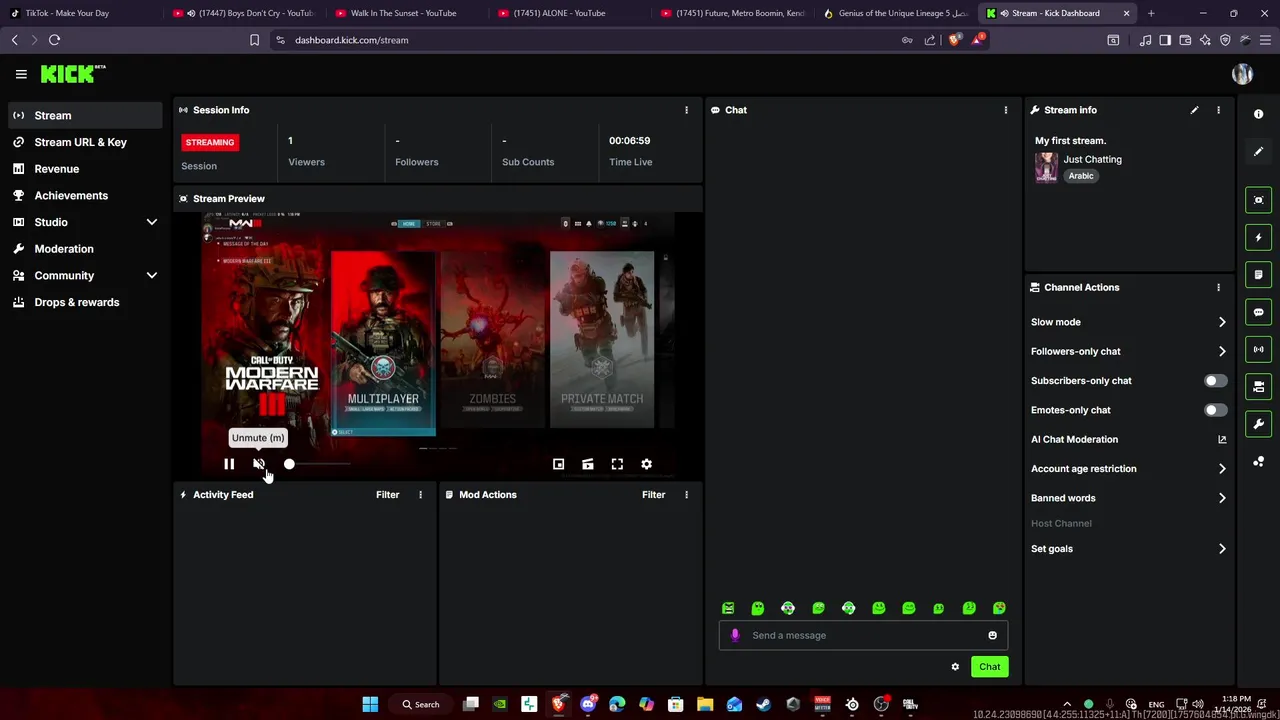The width and height of the screenshot is (1280, 720).
Task: Toggle Subscribers-only chat switch
Action: coord(1215,381)
